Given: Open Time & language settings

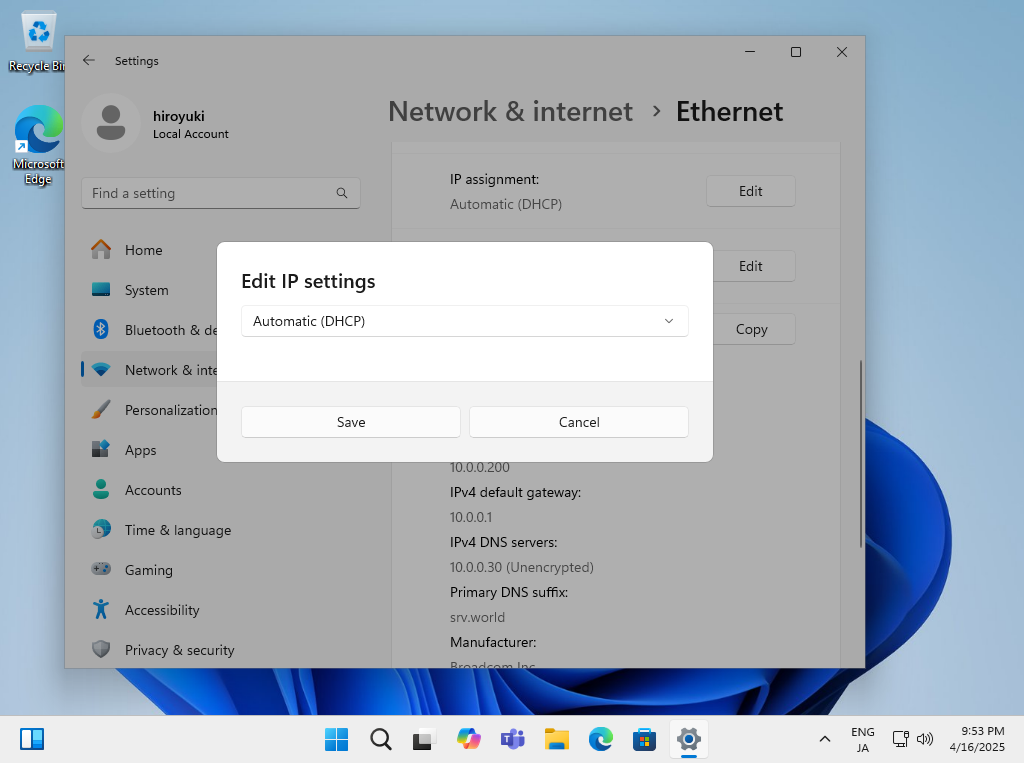Looking at the screenshot, I should pos(221,530).
